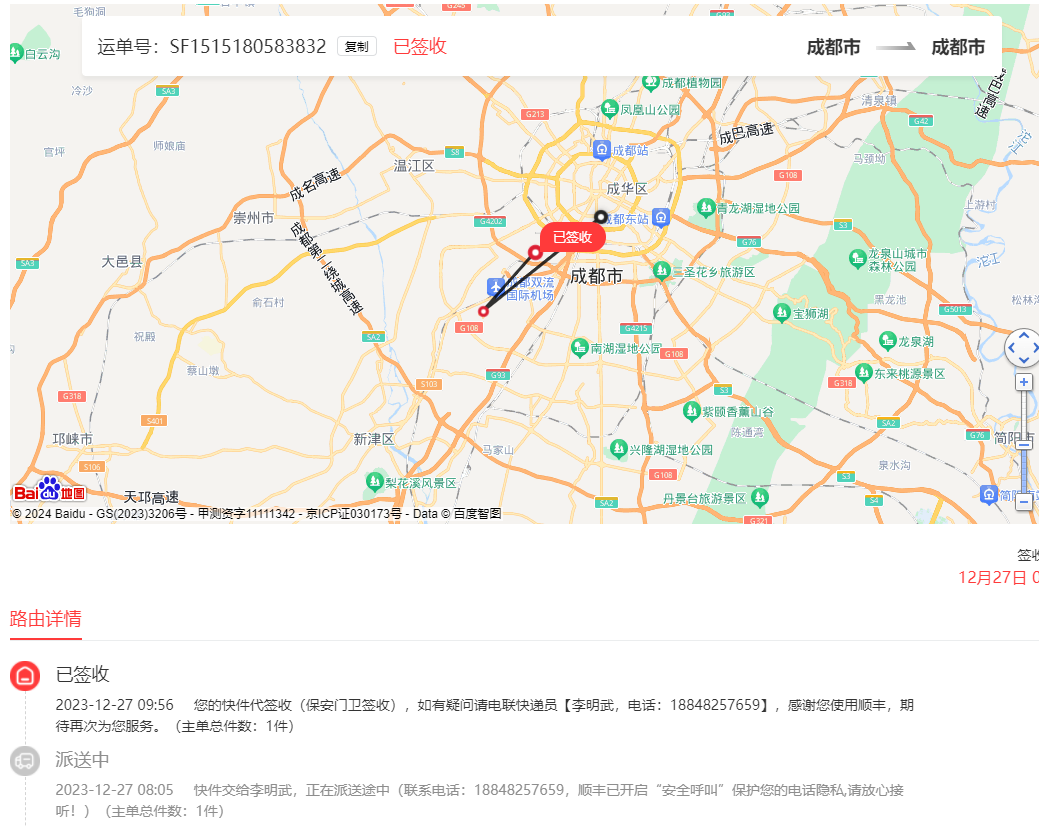Click the 成都站 railway station icon
This screenshot has width=1039, height=827.
click(x=601, y=150)
